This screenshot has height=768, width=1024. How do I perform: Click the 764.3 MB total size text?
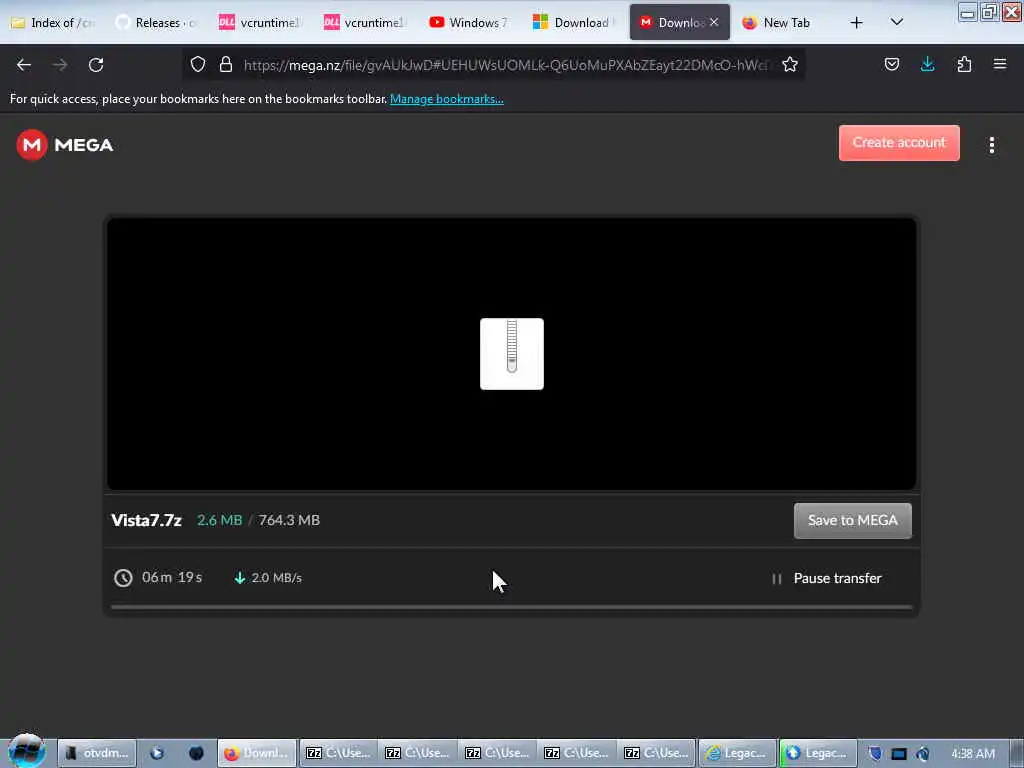[x=289, y=520]
